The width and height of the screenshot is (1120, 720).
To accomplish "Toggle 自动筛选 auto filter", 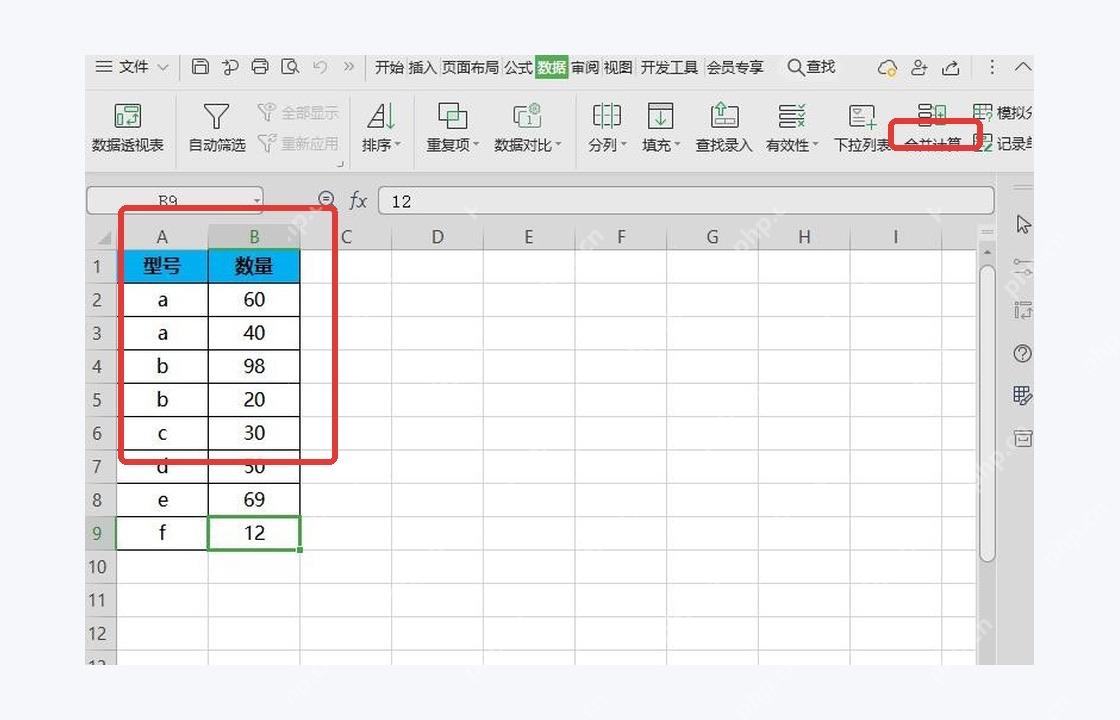I will [216, 129].
